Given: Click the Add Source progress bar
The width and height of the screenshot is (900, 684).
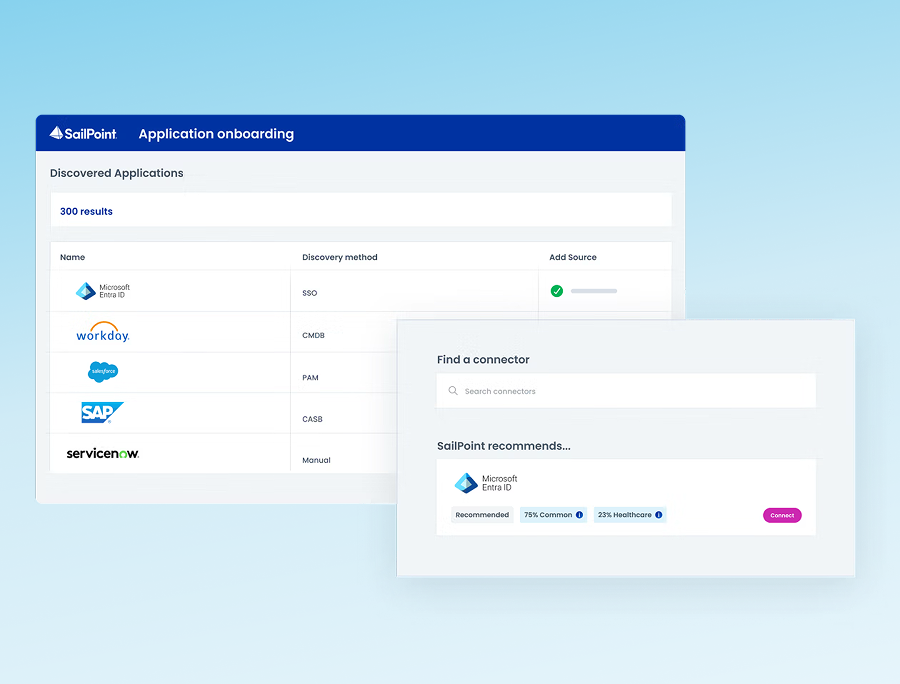Looking at the screenshot, I should [x=594, y=291].
